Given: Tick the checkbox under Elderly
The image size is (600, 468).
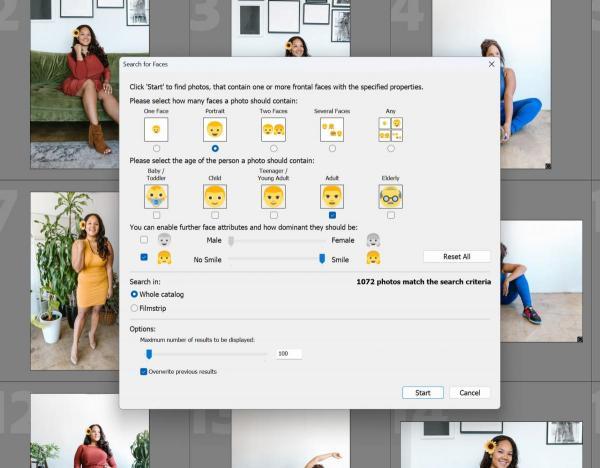Looking at the screenshot, I should [390, 215].
